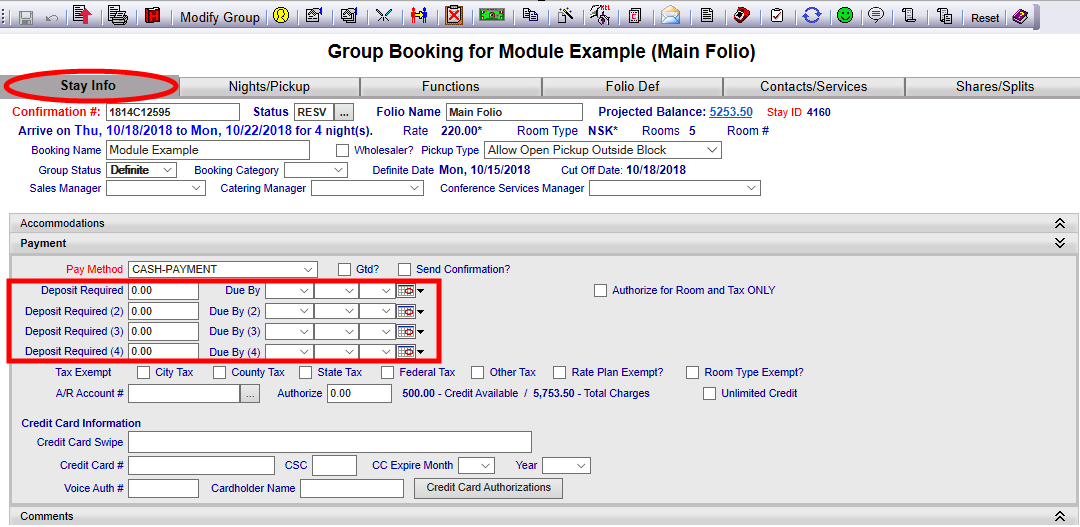The height and width of the screenshot is (527, 1080).
Task: Open calendar picker for Due By (2)
Action: coord(406,311)
